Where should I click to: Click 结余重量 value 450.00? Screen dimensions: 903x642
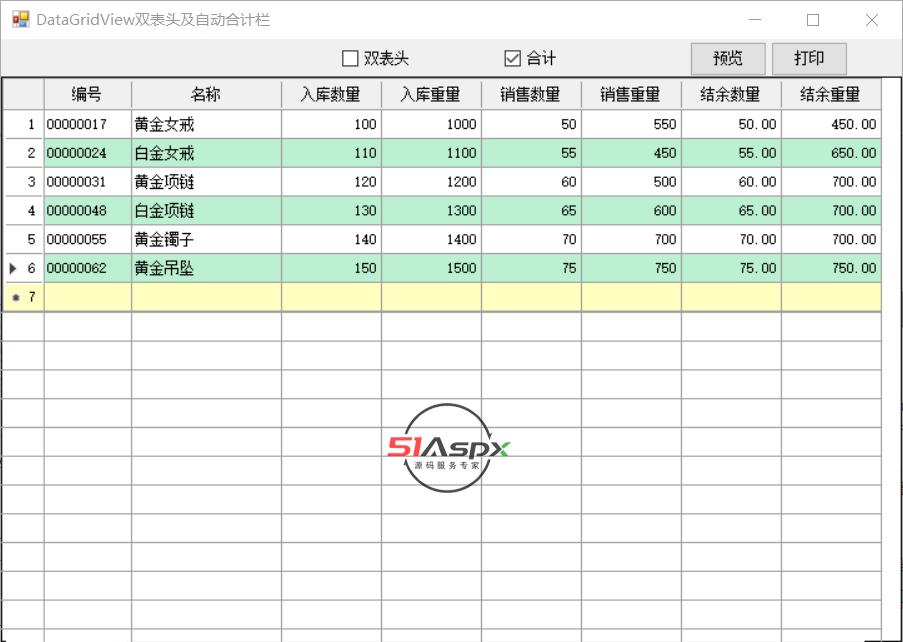(831, 124)
